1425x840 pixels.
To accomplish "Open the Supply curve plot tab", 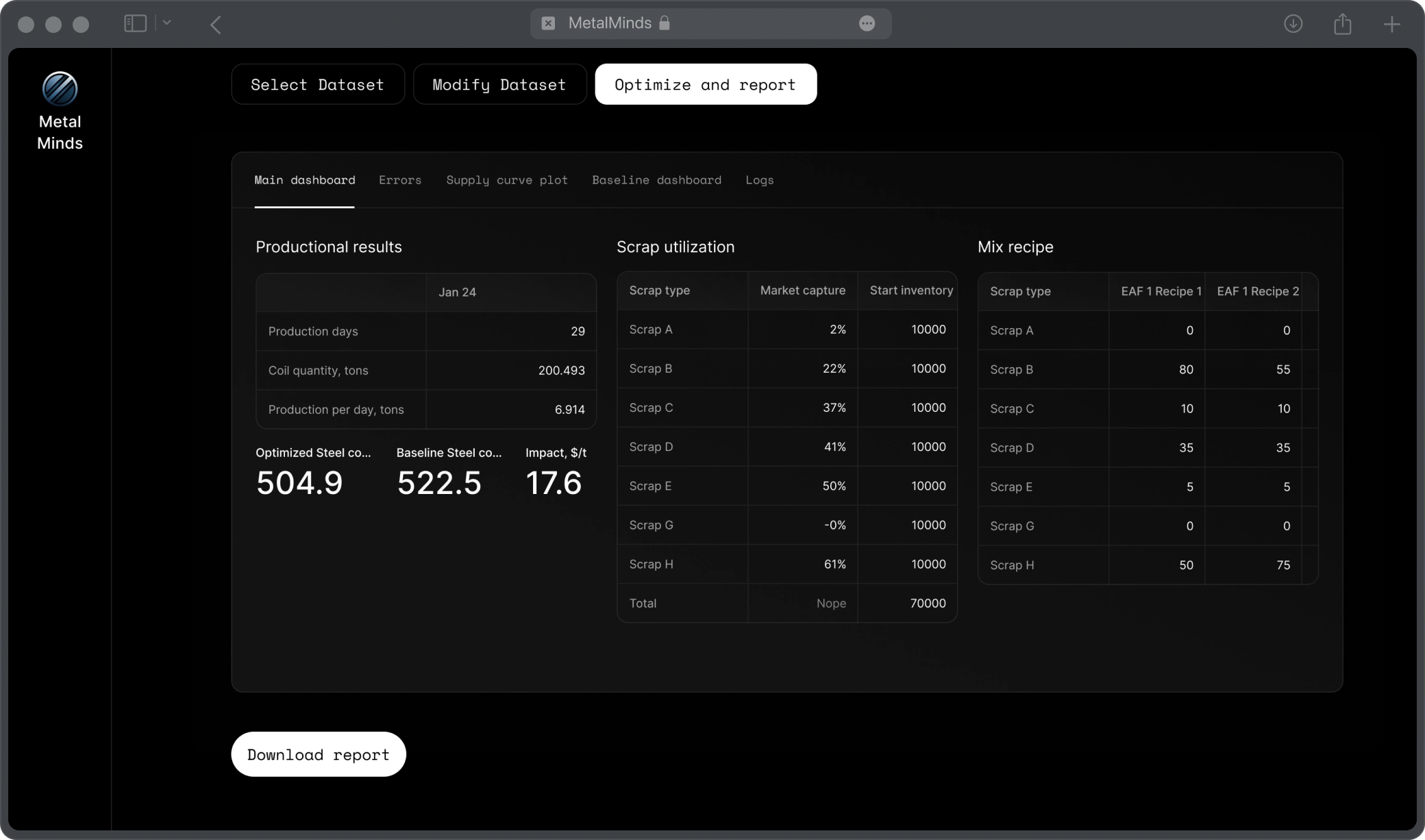I will [x=506, y=180].
